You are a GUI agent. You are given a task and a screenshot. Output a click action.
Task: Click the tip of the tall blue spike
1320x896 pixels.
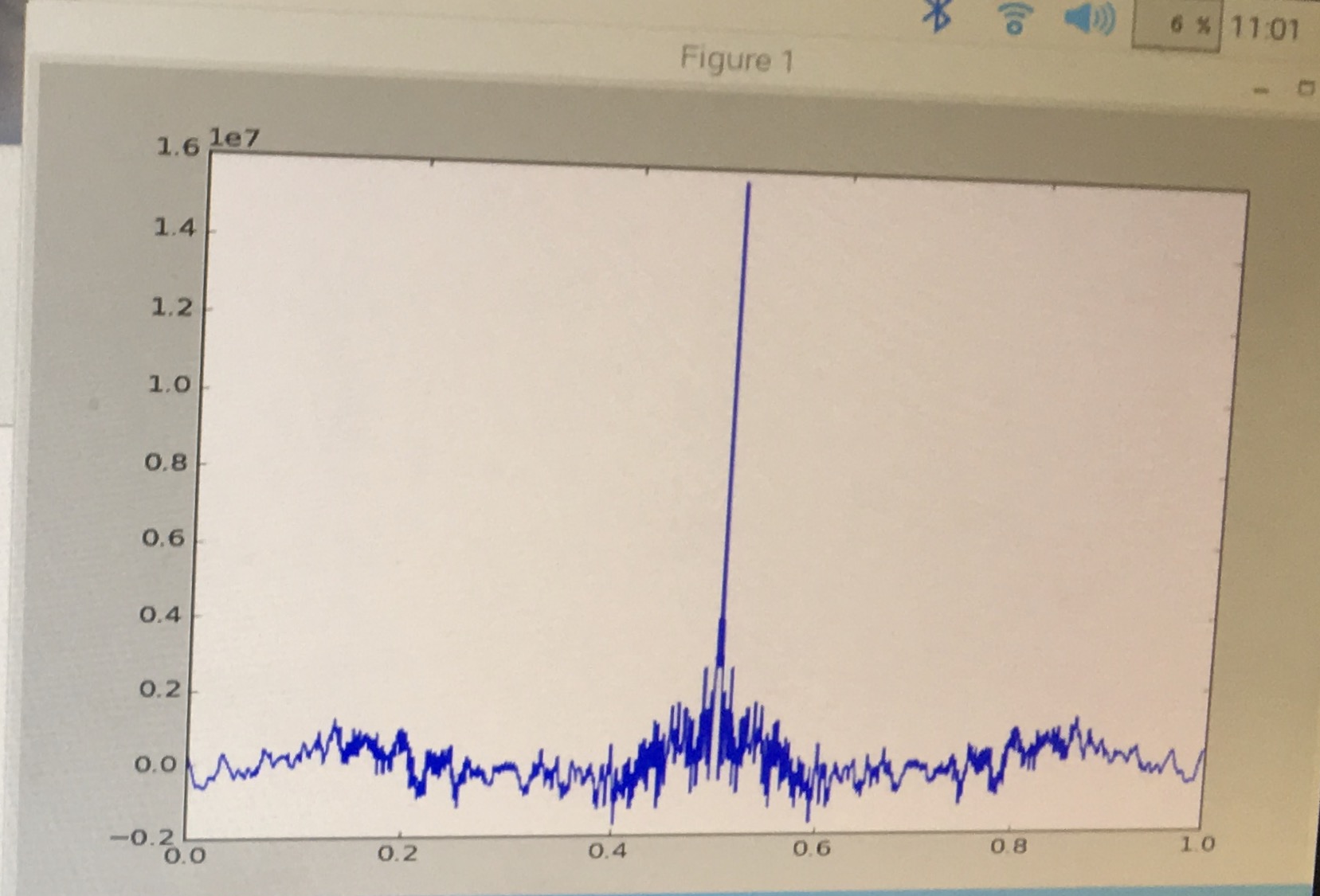pyautogui.click(x=748, y=186)
